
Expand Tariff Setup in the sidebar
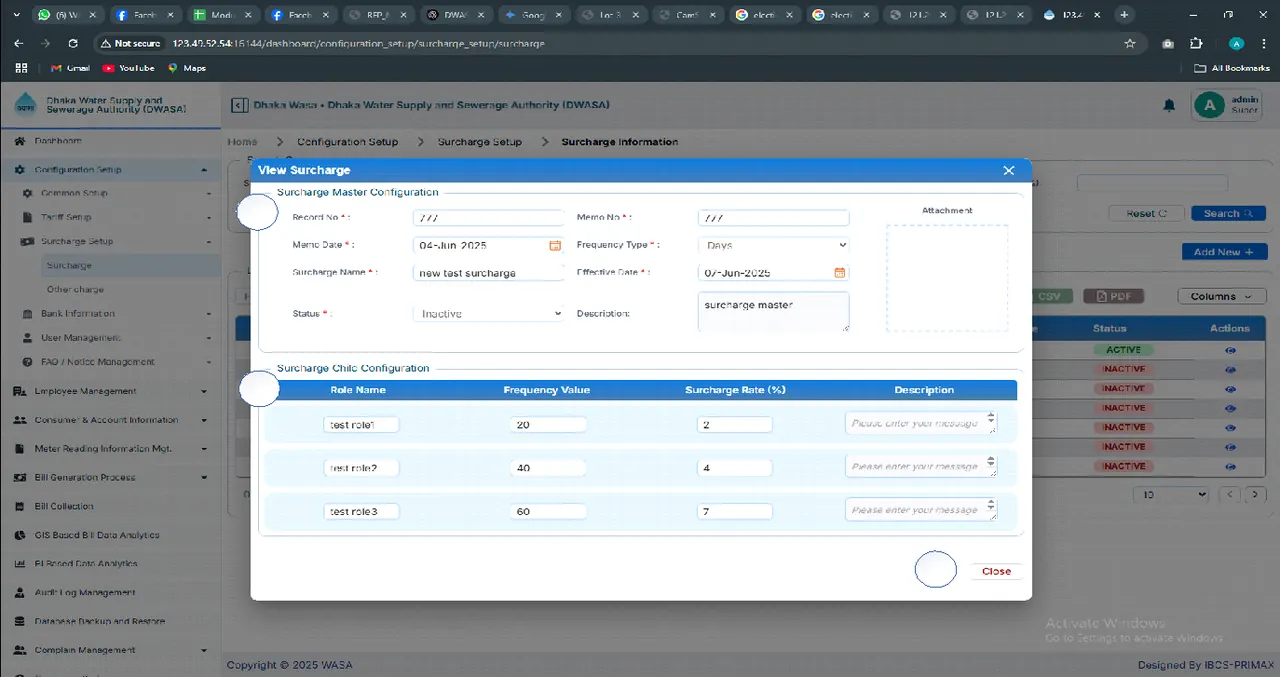[x=116, y=217]
